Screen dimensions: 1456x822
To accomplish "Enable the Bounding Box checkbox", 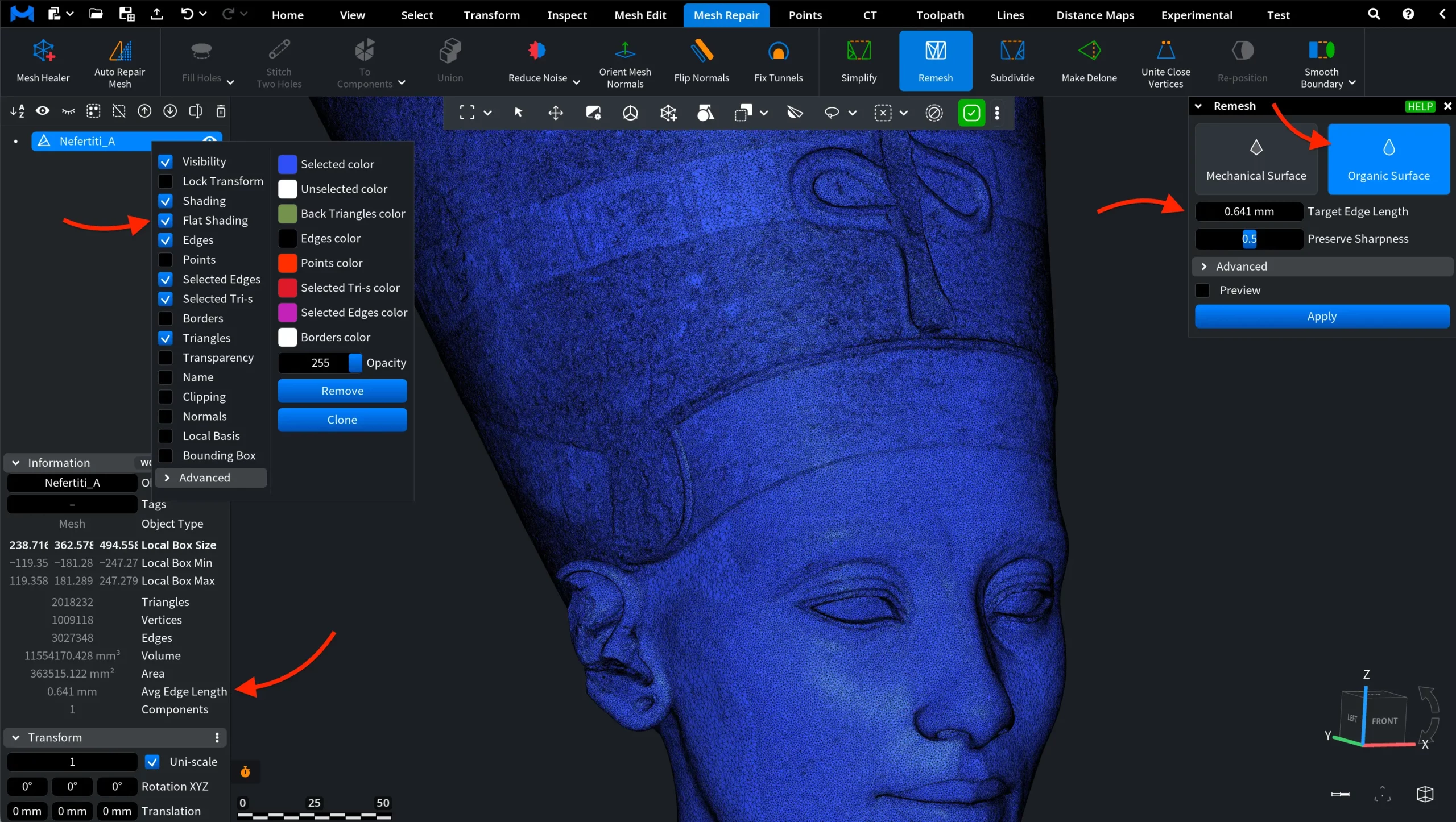I will point(166,455).
